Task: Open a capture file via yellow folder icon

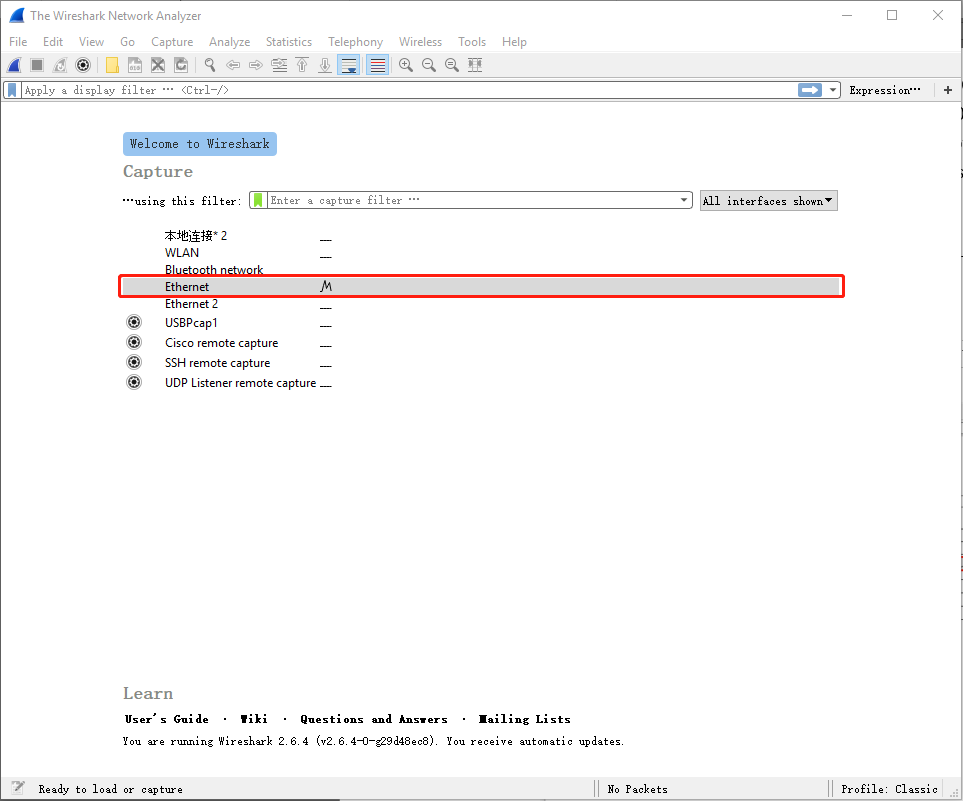Action: click(x=112, y=65)
